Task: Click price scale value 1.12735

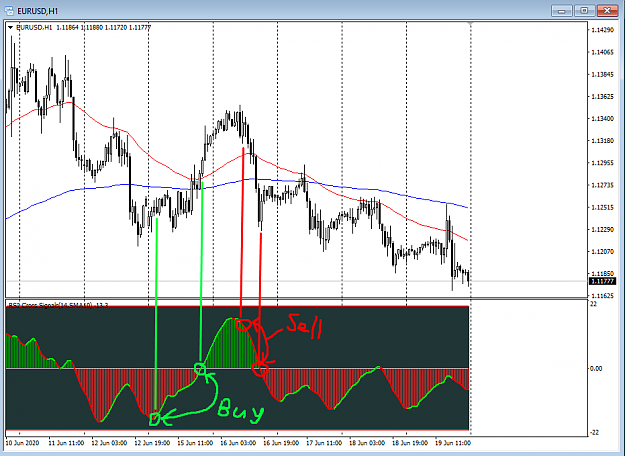Action: (603, 185)
